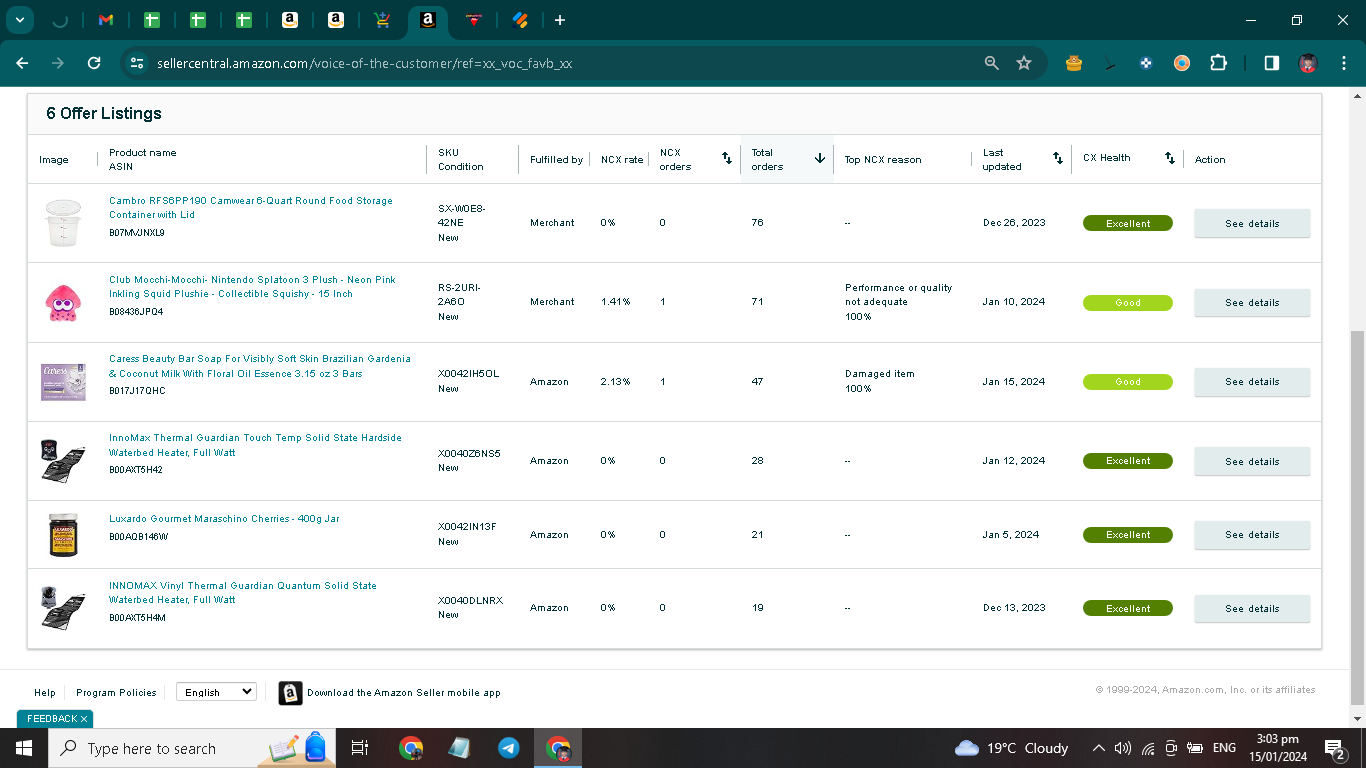1366x768 pixels.
Task: Toggle the browser side panel
Action: (1272, 63)
